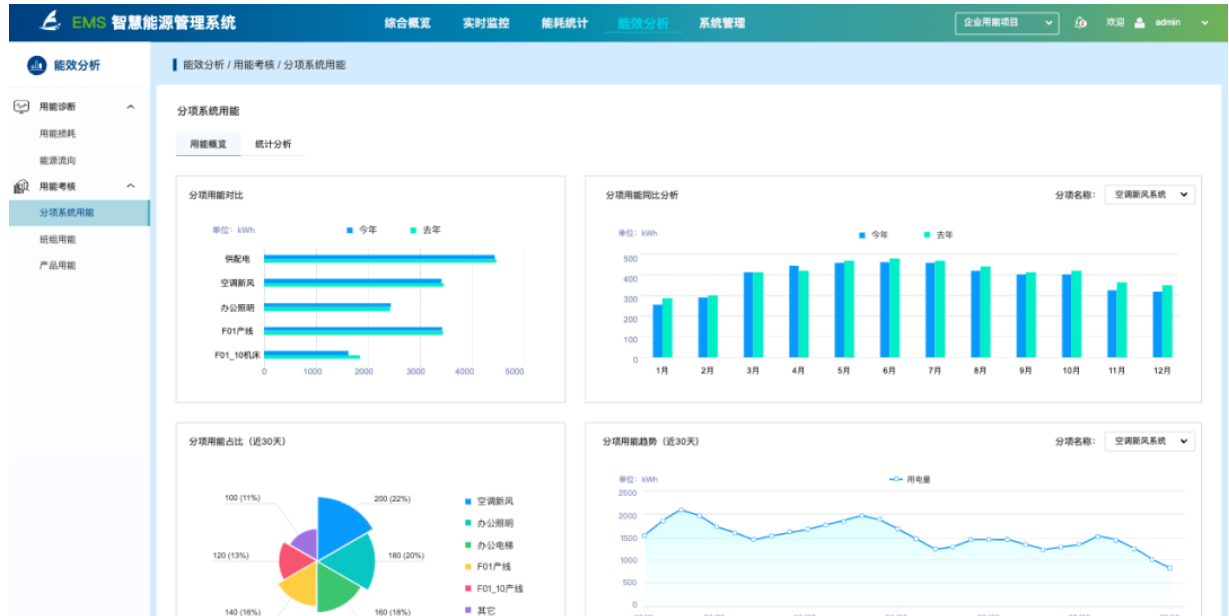Open the 能源流向 sidebar page
The width and height of the screenshot is (1229, 616).
coord(57,160)
